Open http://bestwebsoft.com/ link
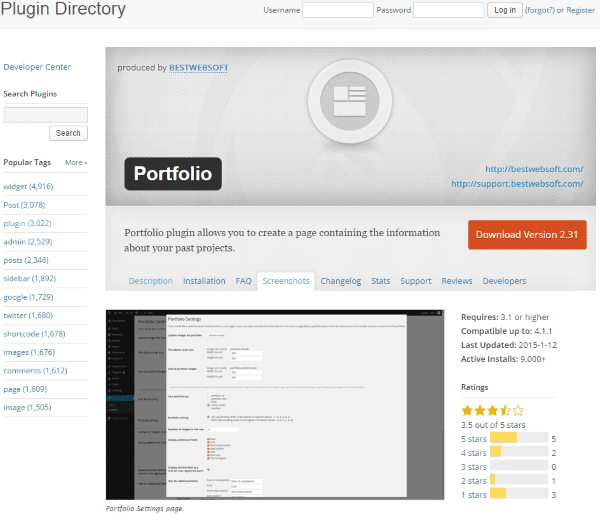This screenshot has width=600, height=515. (534, 169)
